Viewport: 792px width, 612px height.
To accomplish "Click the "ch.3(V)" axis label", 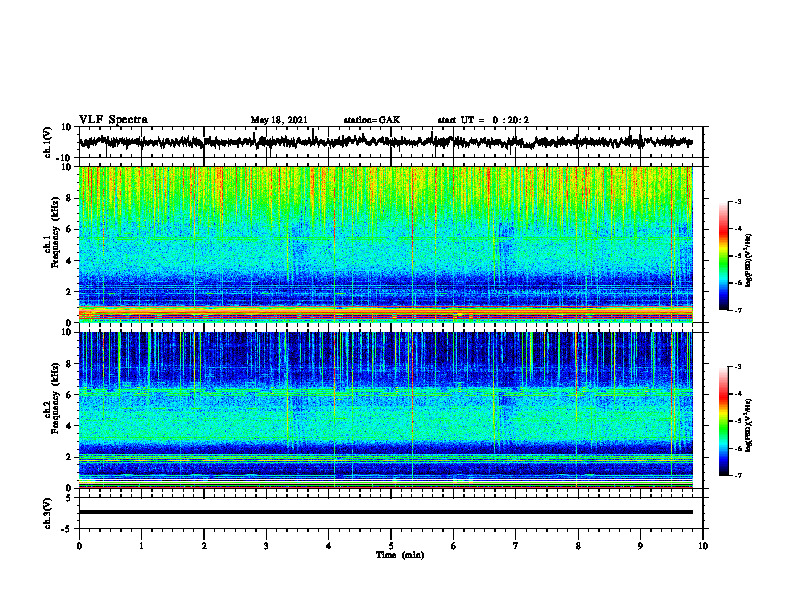I will point(48,513).
